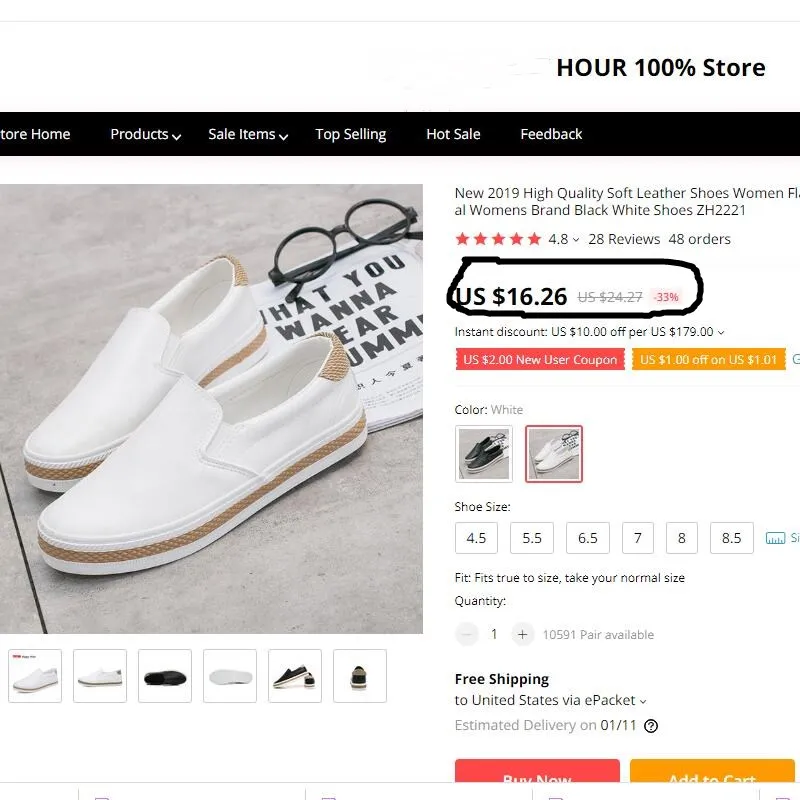This screenshot has height=800, width=800.
Task: View the black shoe side-view thumbnail
Action: (165, 676)
